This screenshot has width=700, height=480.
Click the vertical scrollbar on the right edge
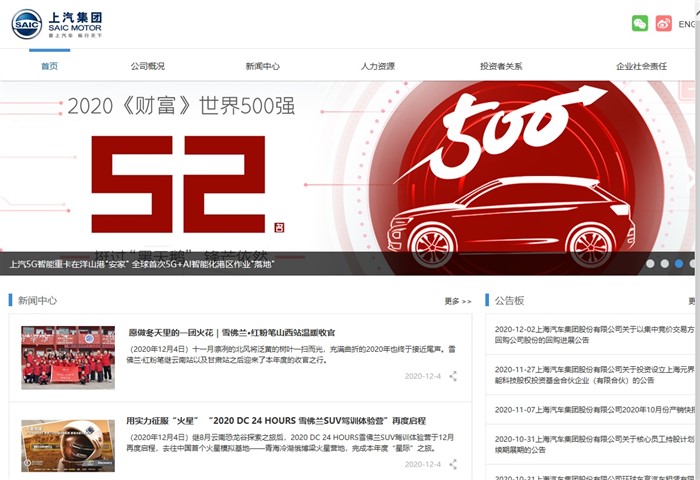(697, 240)
